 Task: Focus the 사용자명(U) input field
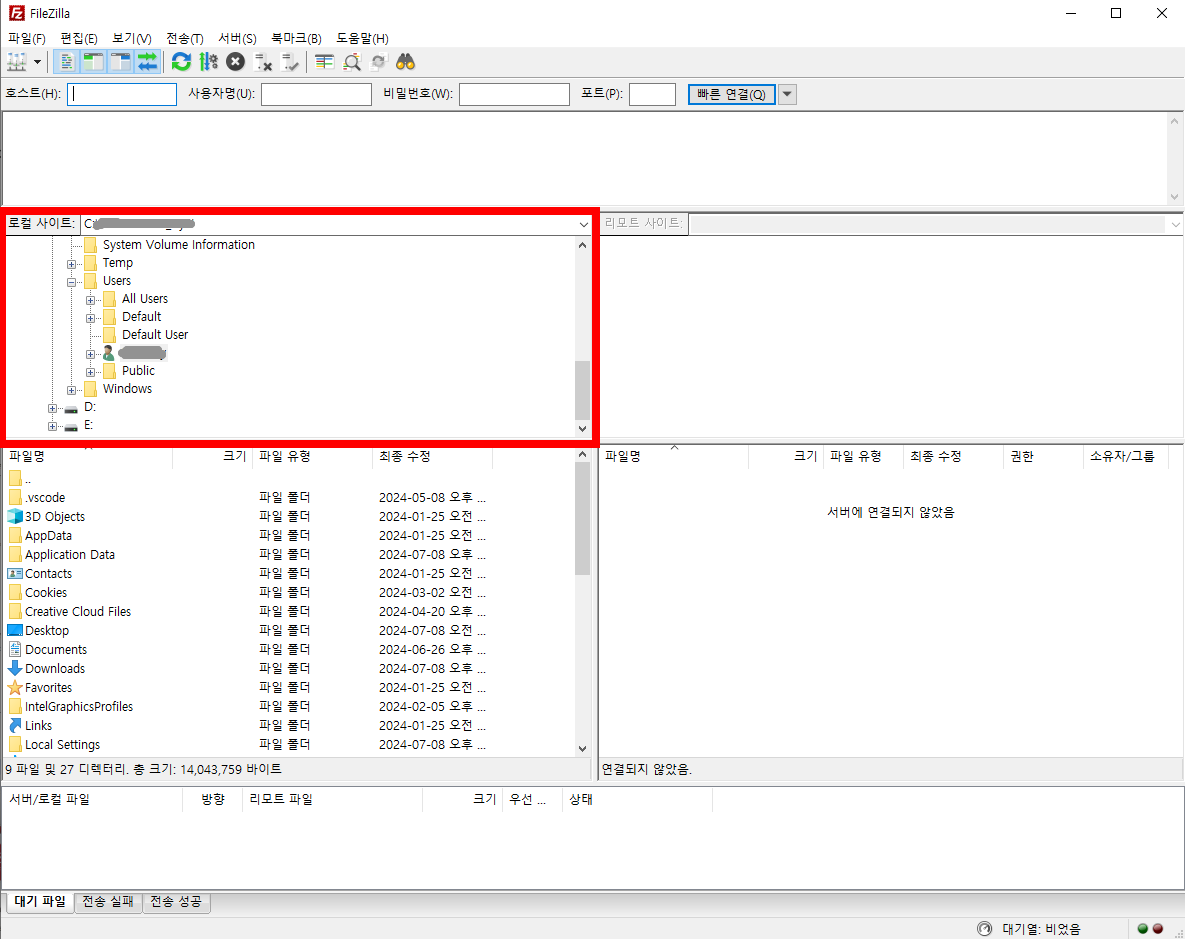click(317, 95)
